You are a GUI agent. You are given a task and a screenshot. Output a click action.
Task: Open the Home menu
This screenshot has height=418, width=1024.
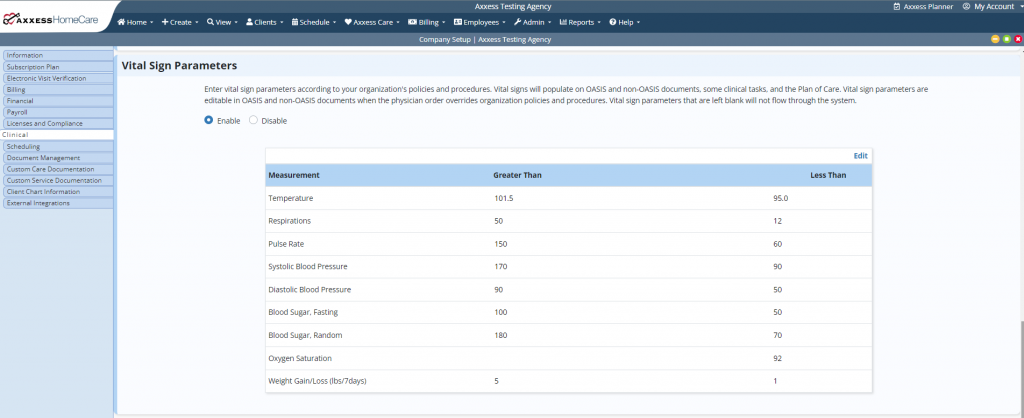pos(136,21)
